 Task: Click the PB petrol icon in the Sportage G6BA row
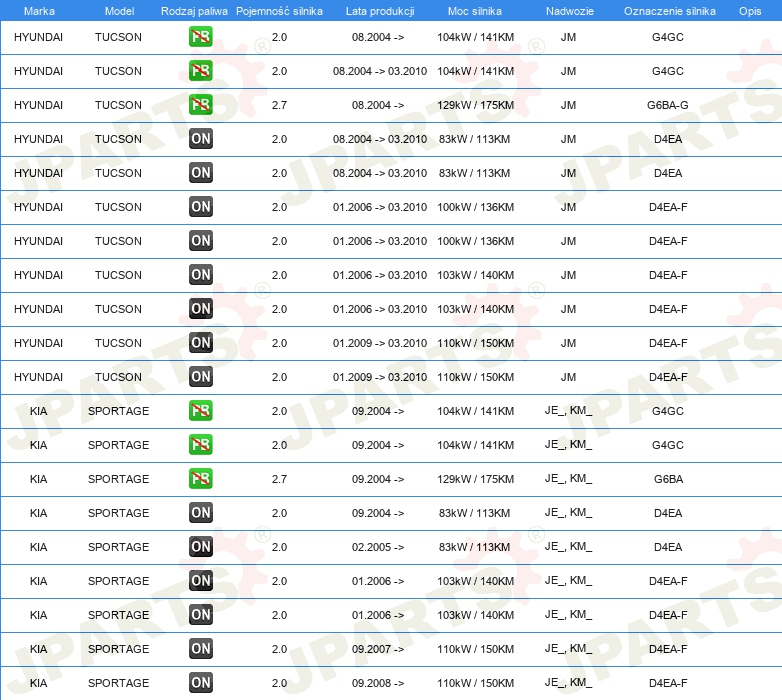(200, 479)
